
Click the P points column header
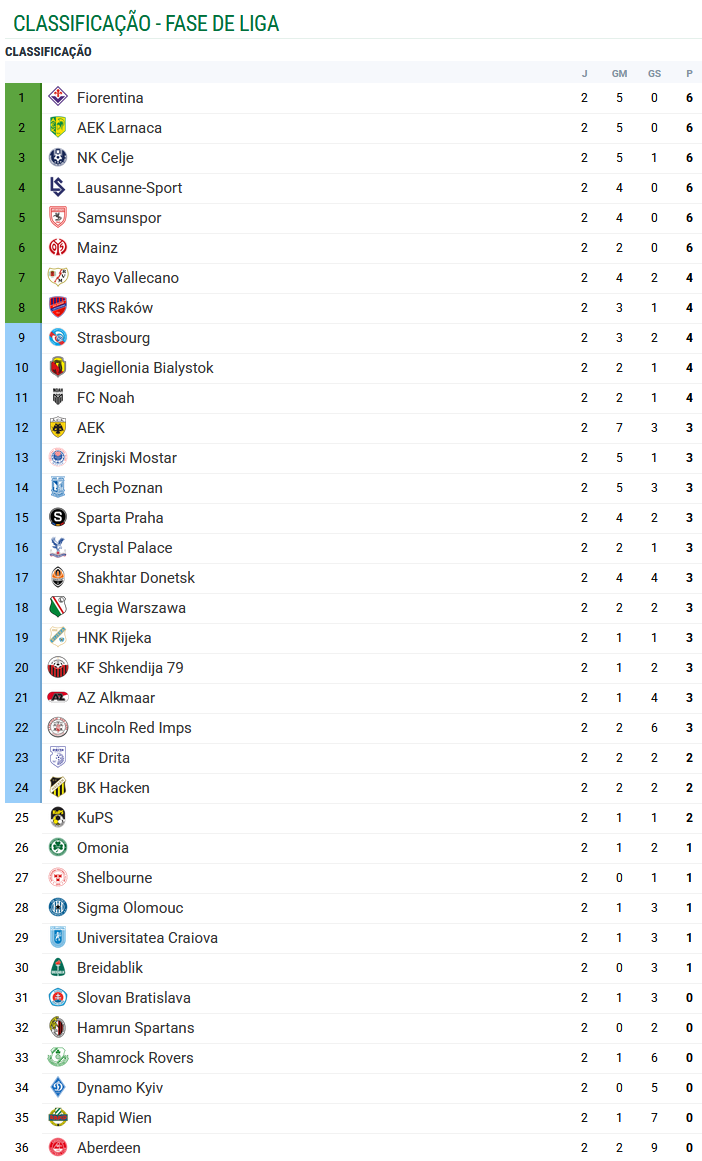[689, 73]
